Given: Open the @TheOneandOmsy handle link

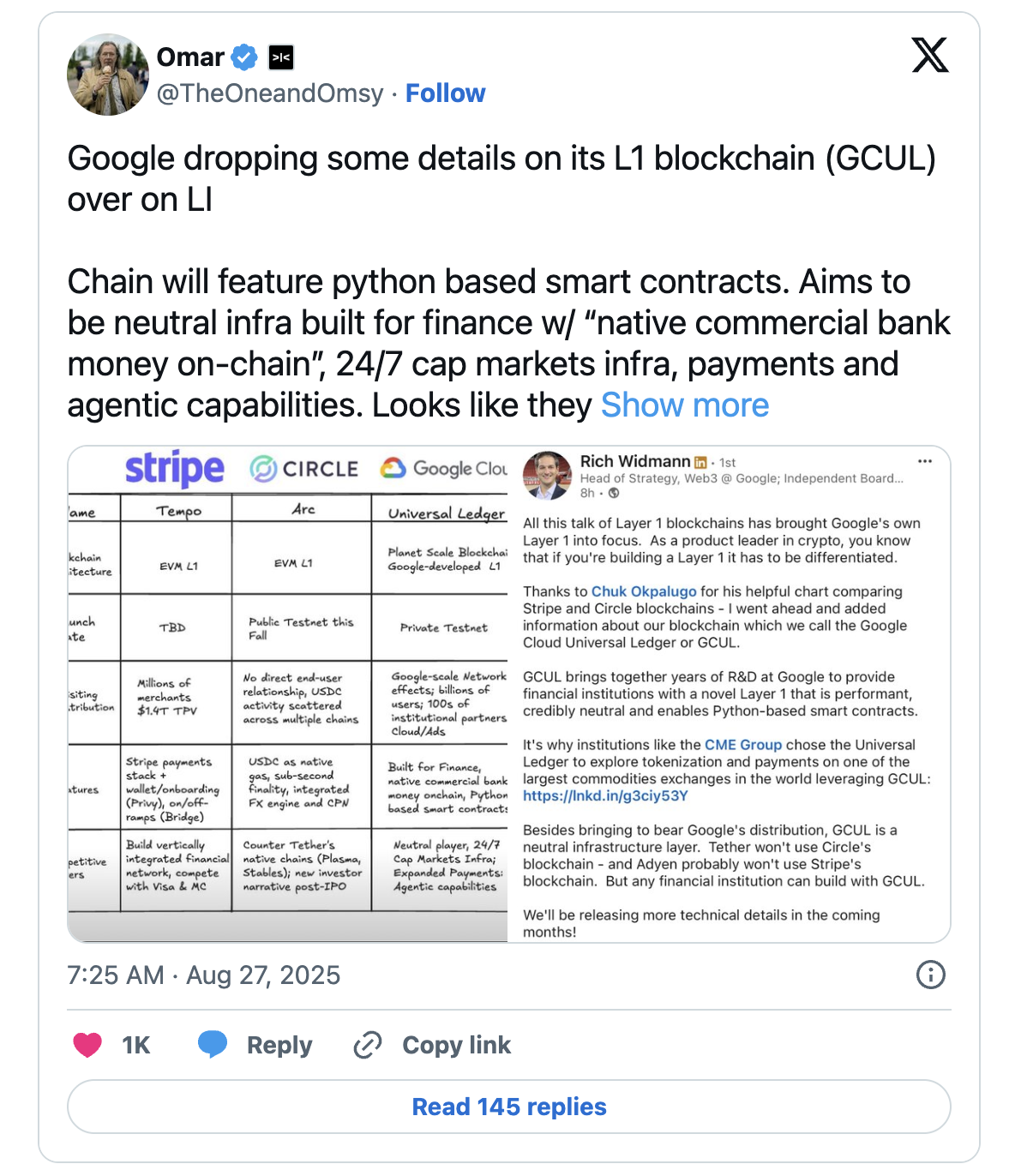Looking at the screenshot, I should click(x=270, y=93).
